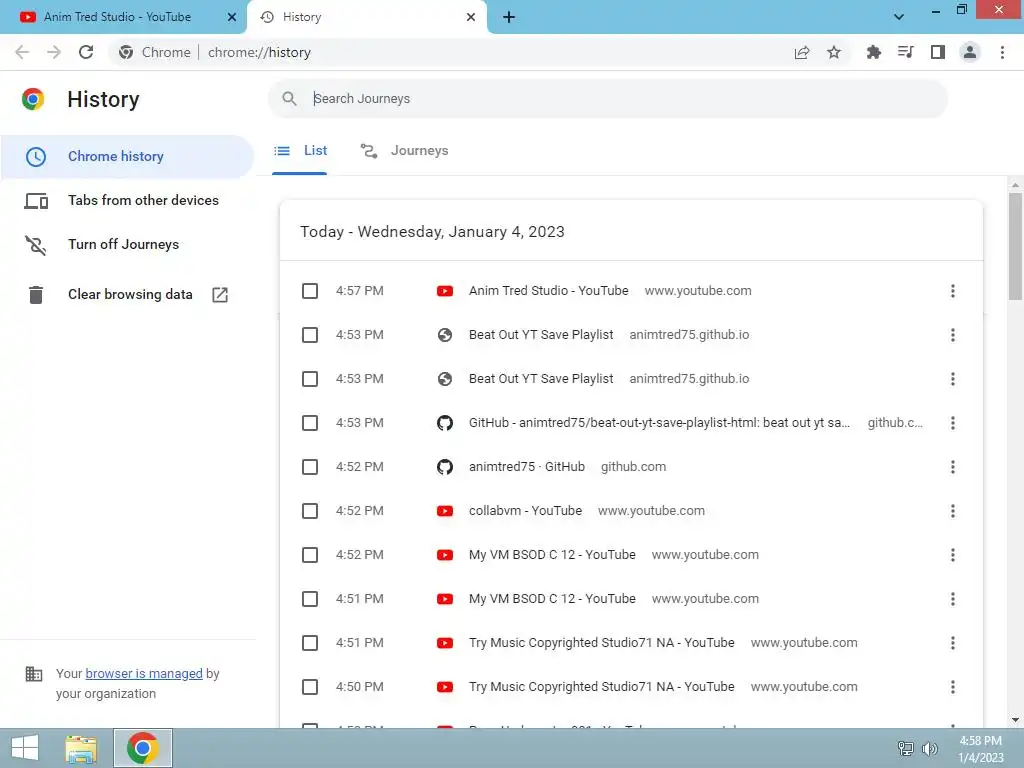
Task: Open File Explorer from the taskbar
Action: click(x=81, y=748)
